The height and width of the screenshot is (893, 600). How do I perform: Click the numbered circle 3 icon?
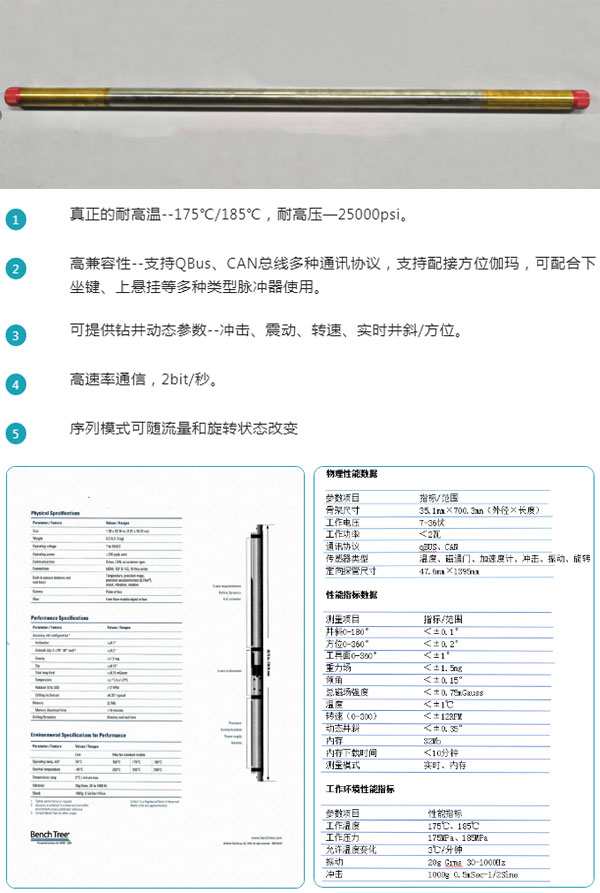[17, 334]
